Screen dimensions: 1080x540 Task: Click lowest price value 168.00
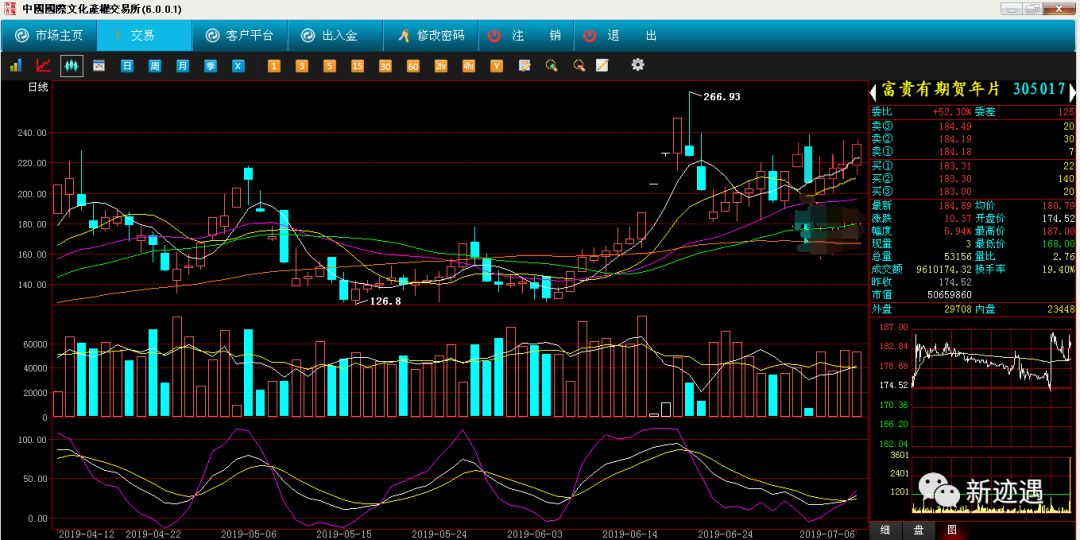click(1059, 244)
